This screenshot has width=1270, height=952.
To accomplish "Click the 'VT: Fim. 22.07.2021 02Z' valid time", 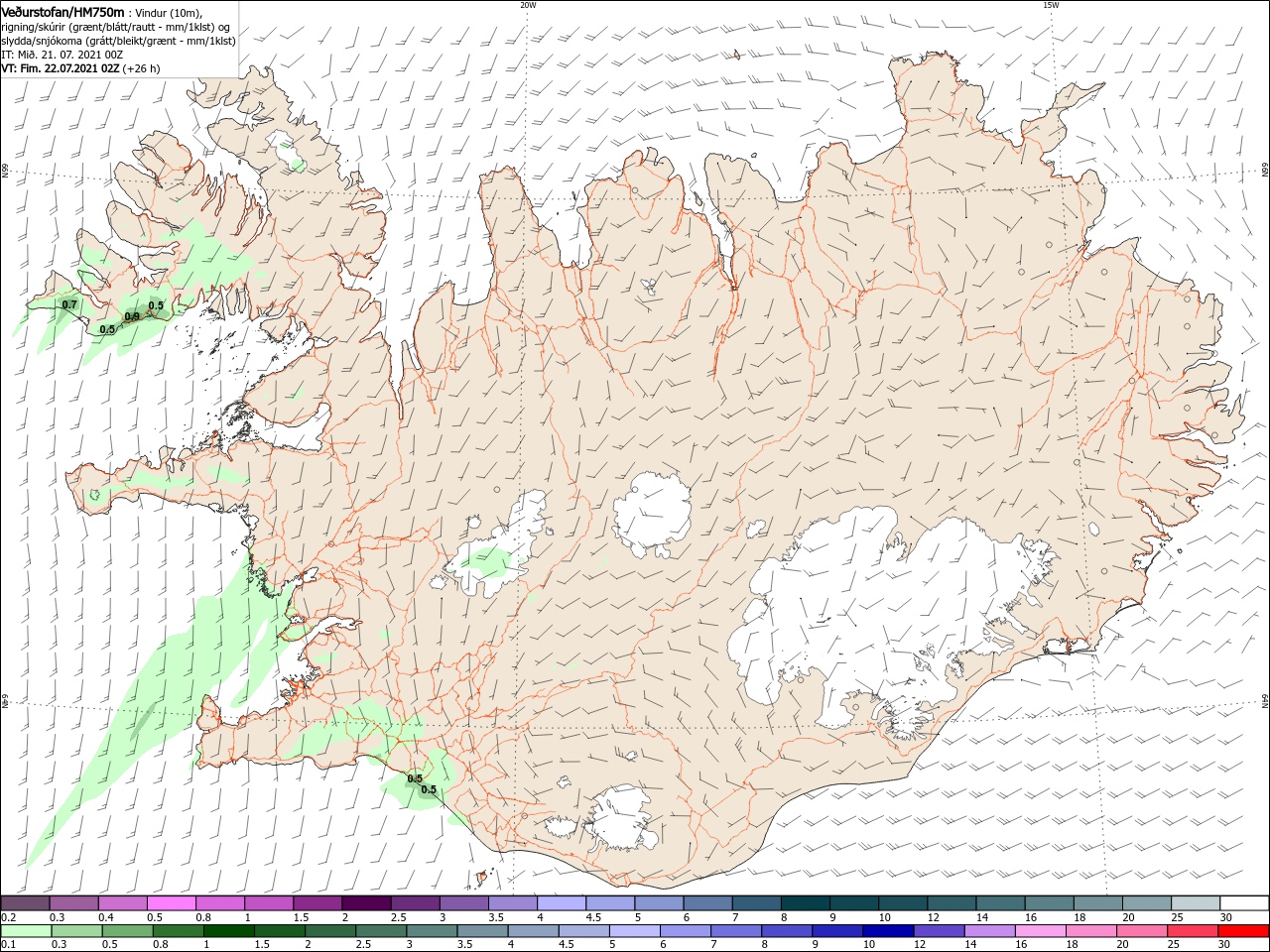I will click(61, 68).
